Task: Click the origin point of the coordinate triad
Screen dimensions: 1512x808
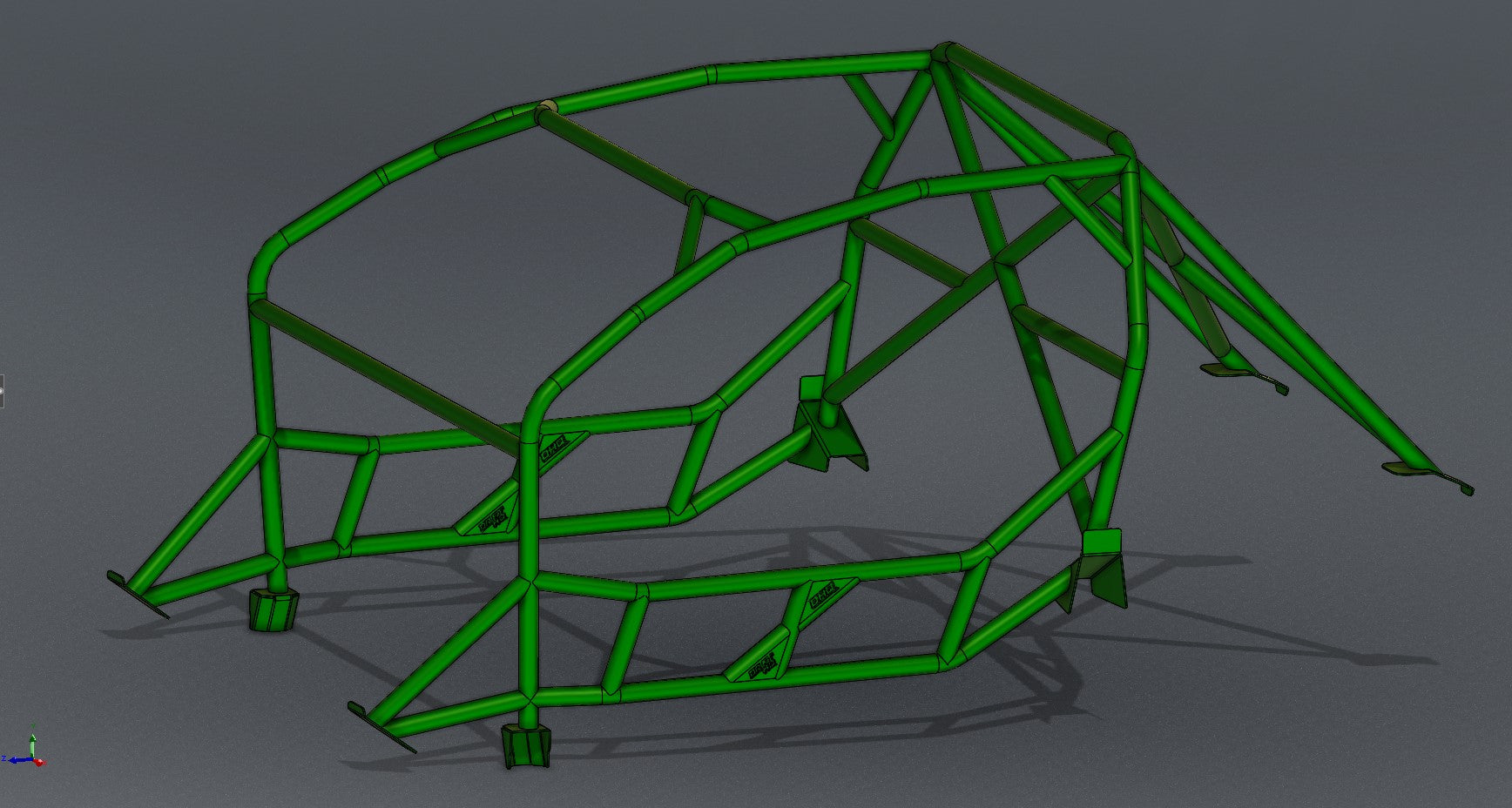Action: 33,758
